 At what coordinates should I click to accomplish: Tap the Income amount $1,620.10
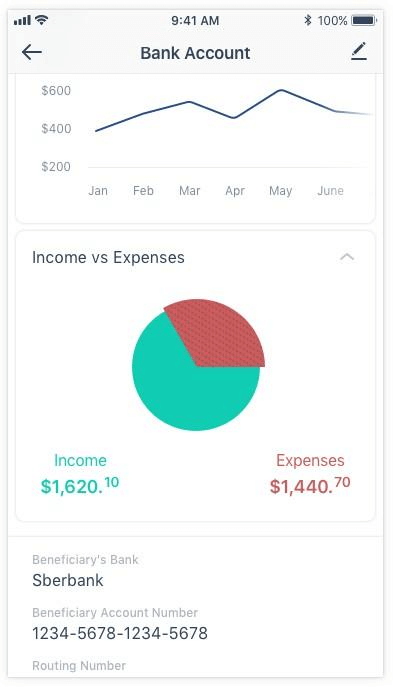(x=80, y=485)
